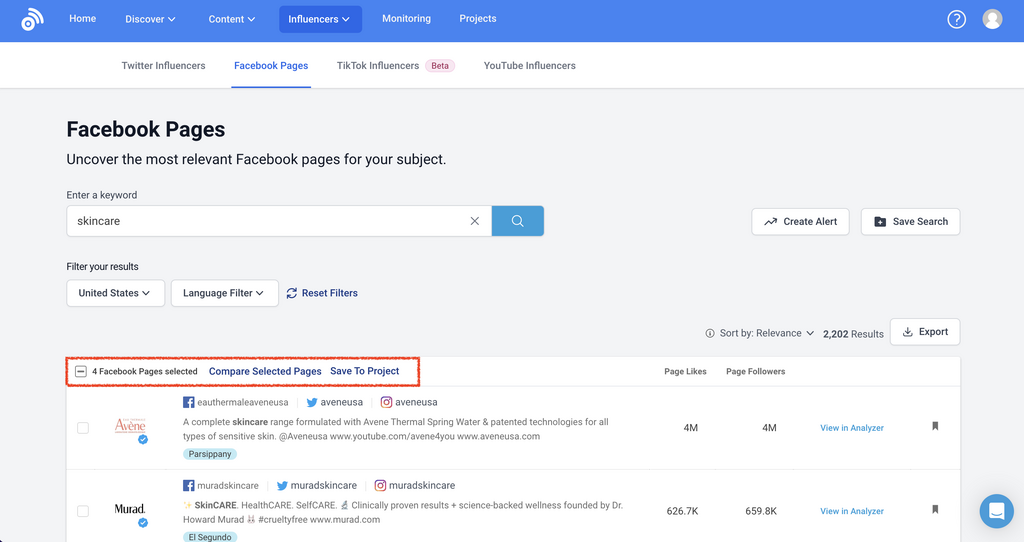The height and width of the screenshot is (542, 1024).
Task: Open the Discover menu
Action: point(150,19)
